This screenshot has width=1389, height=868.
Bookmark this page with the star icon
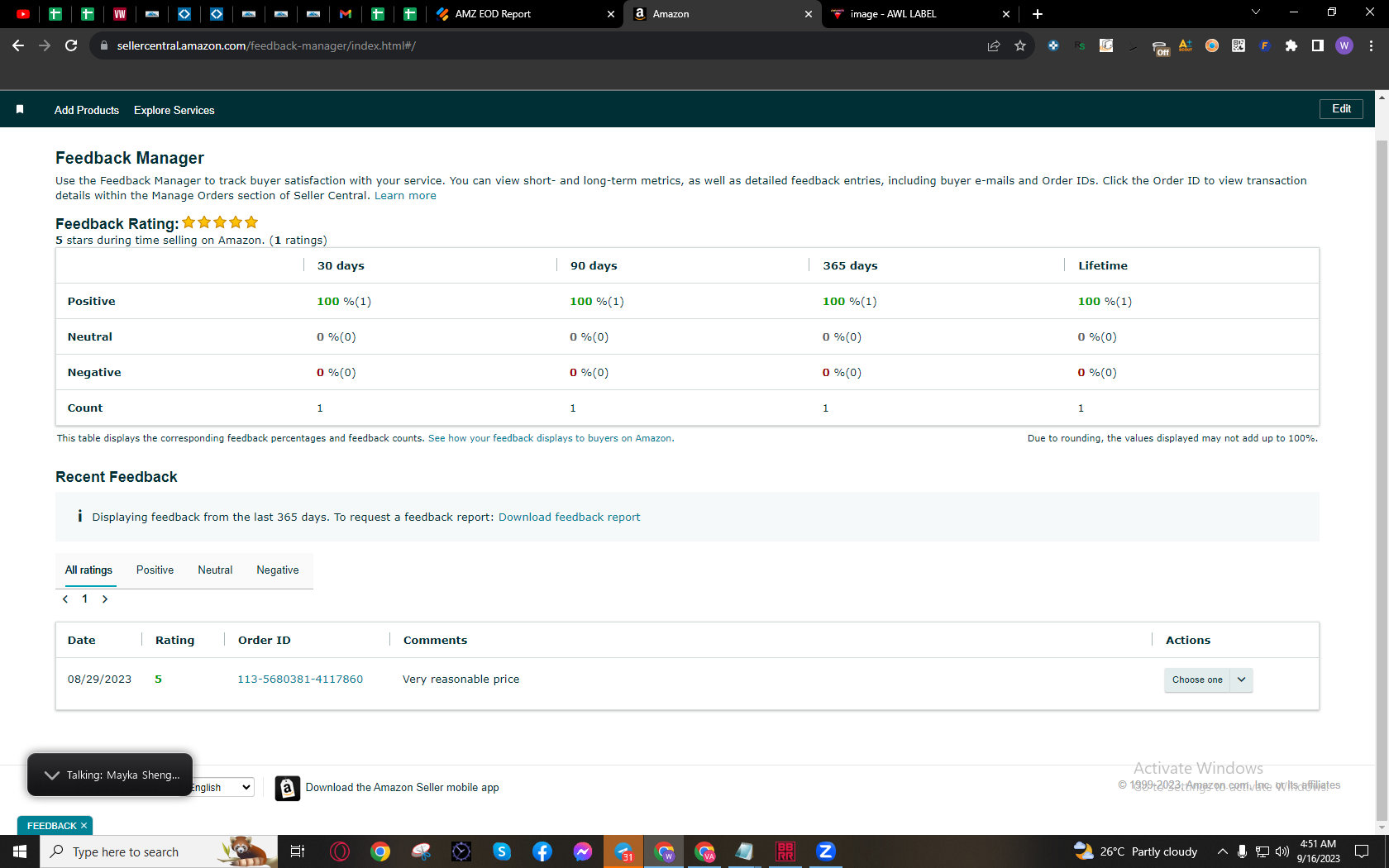[1020, 45]
